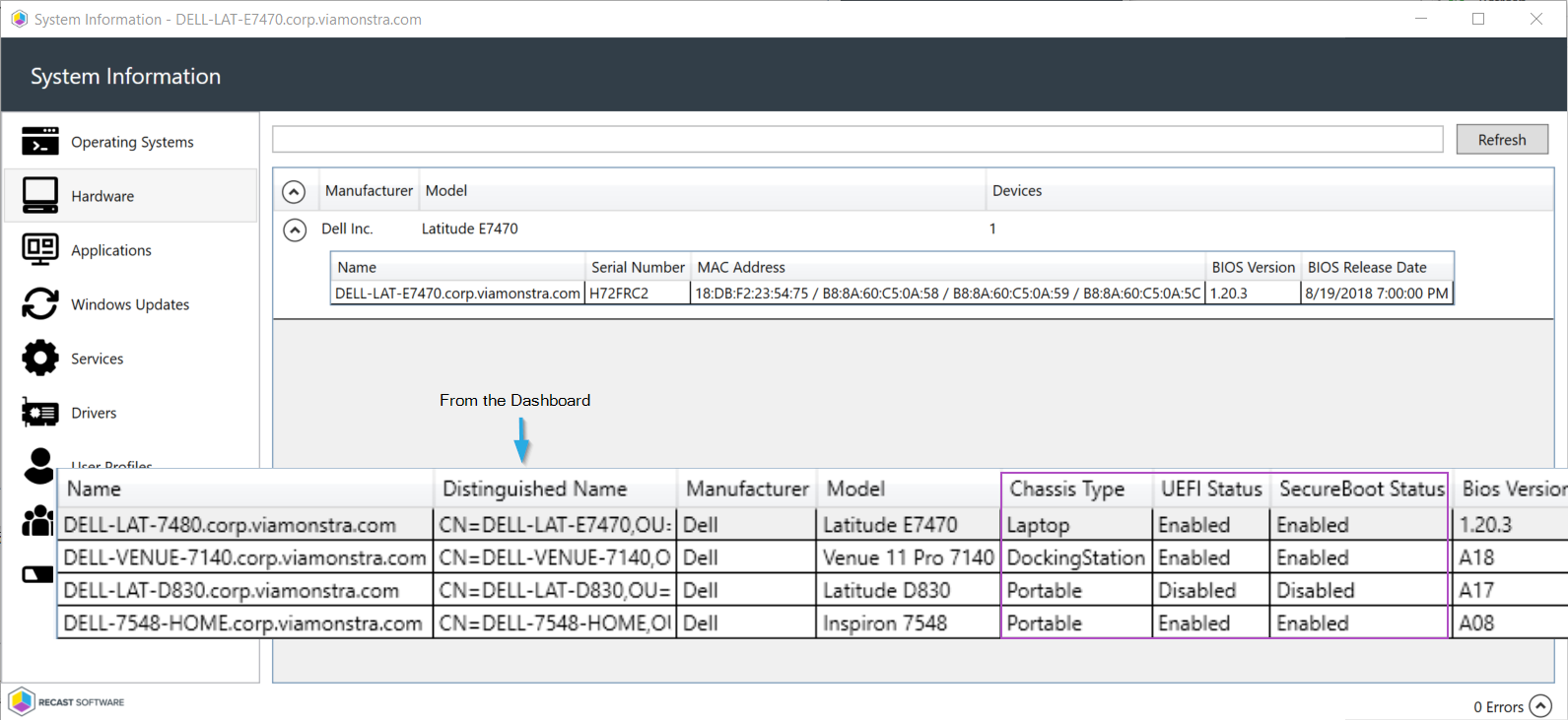Image resolution: width=1568 pixels, height=720 pixels.
Task: Sort by the Serial Number column header
Action: tap(638, 267)
